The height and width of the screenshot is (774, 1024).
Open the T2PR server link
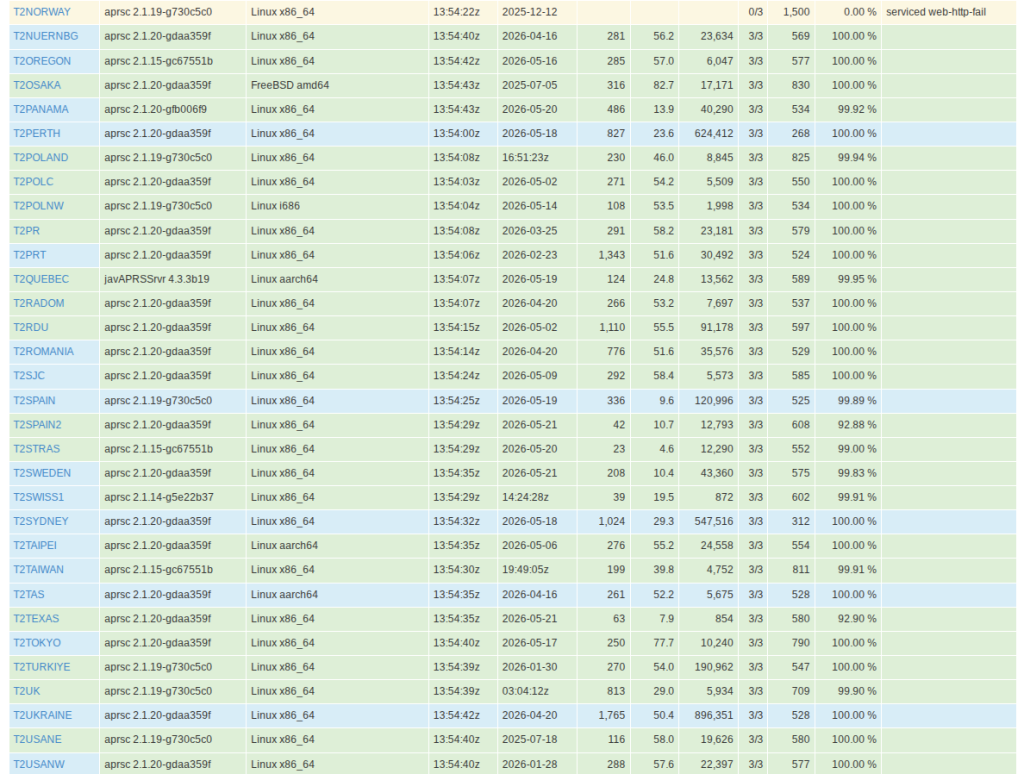click(26, 231)
